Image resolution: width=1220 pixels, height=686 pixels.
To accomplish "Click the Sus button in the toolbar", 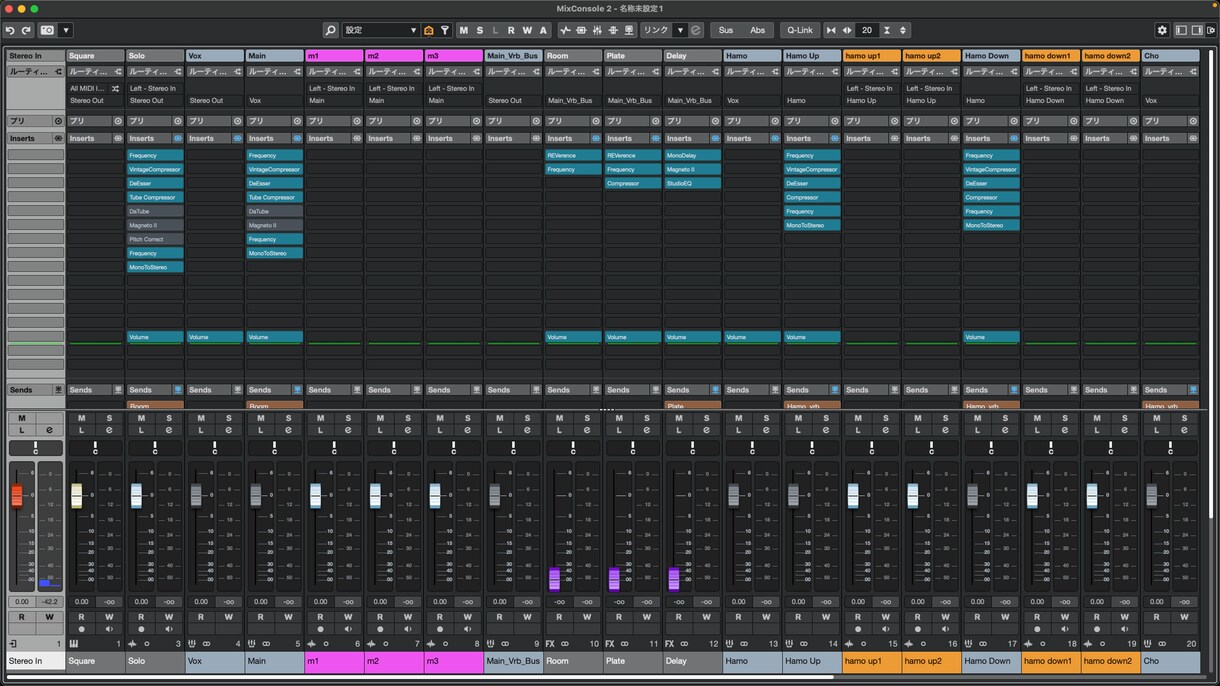I will pyautogui.click(x=726, y=31).
